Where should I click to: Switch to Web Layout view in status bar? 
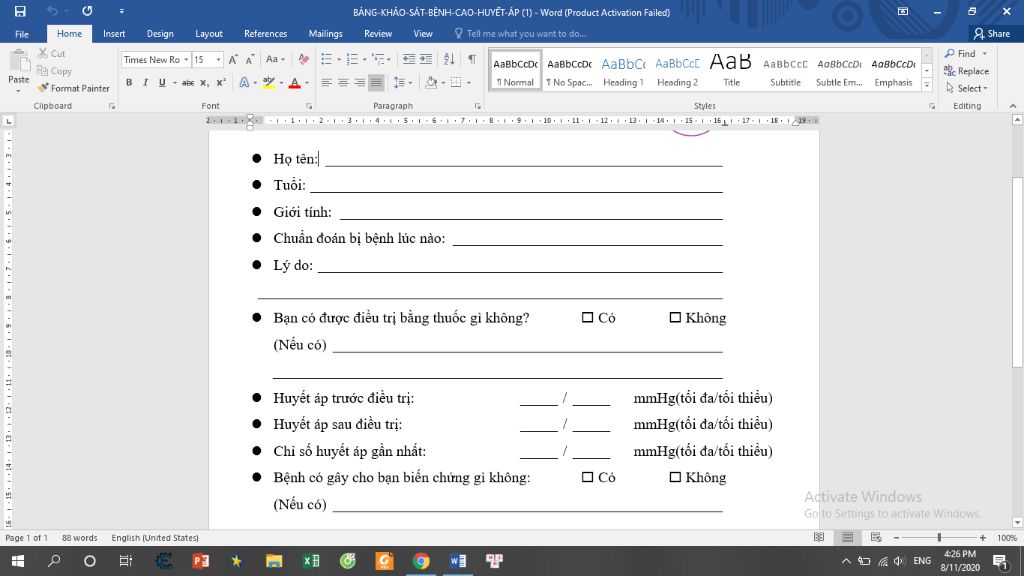pyautogui.click(x=876, y=537)
